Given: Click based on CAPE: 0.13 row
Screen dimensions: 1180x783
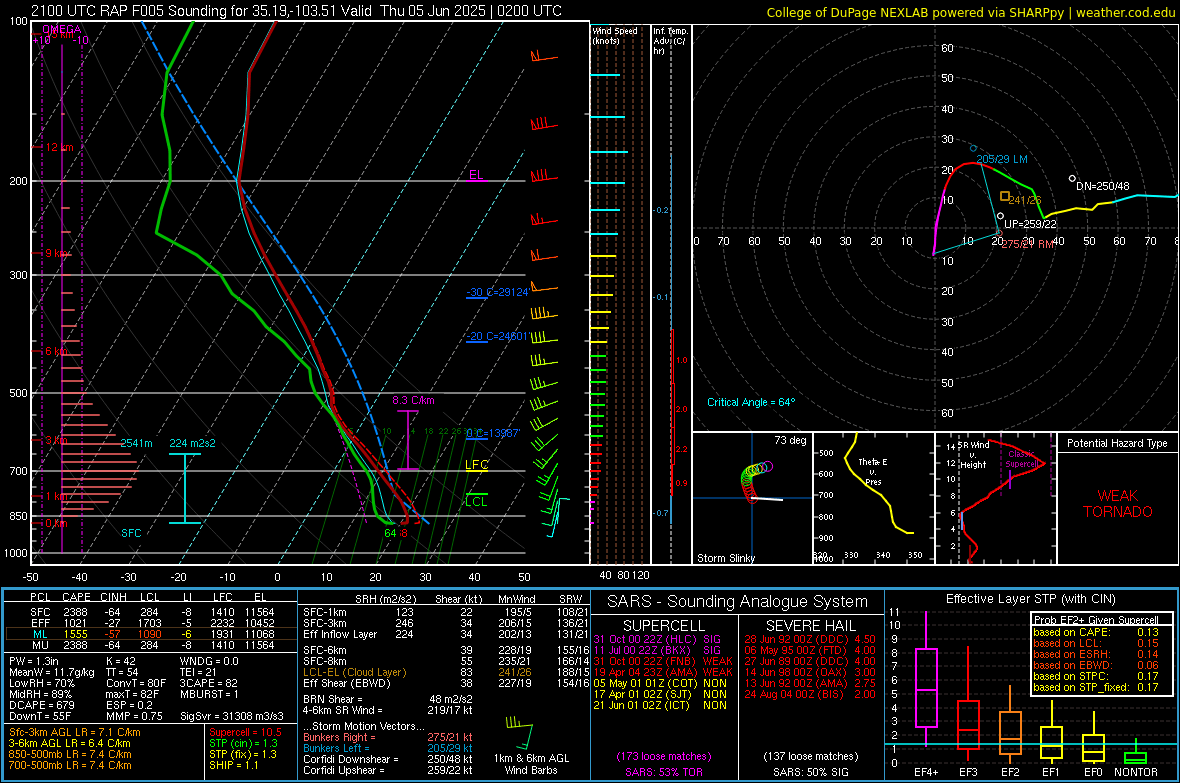Looking at the screenshot, I should tap(1096, 632).
